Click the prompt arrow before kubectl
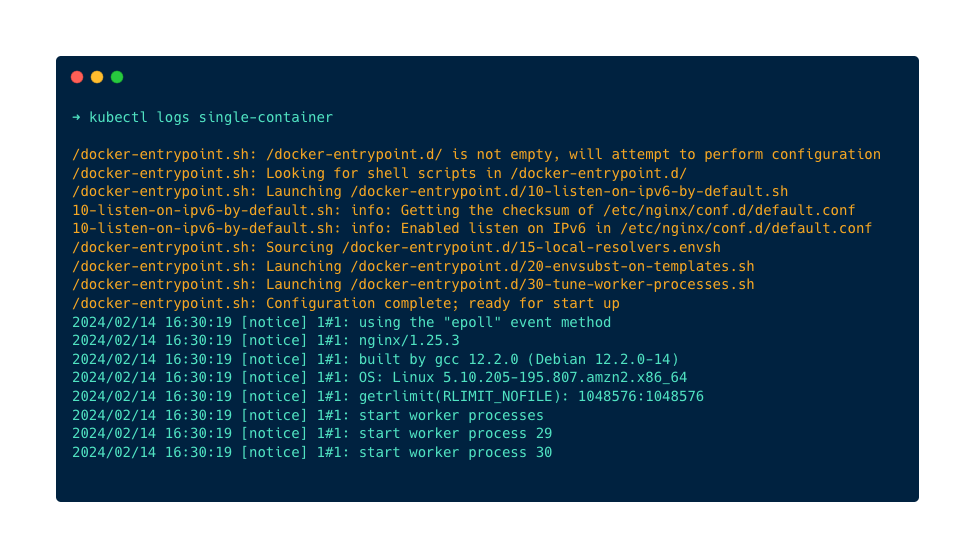This screenshot has height=558, width=975. [x=76, y=118]
